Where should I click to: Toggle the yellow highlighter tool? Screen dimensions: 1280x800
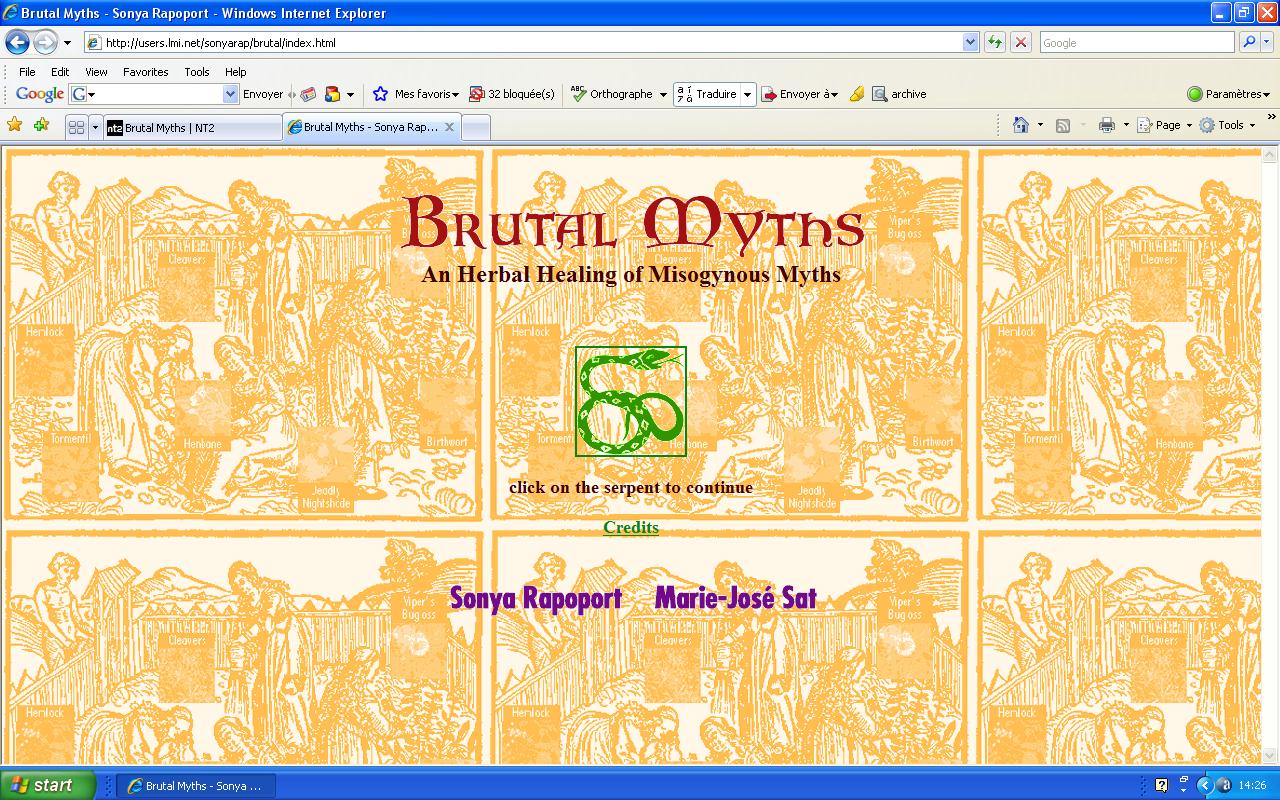coord(856,94)
